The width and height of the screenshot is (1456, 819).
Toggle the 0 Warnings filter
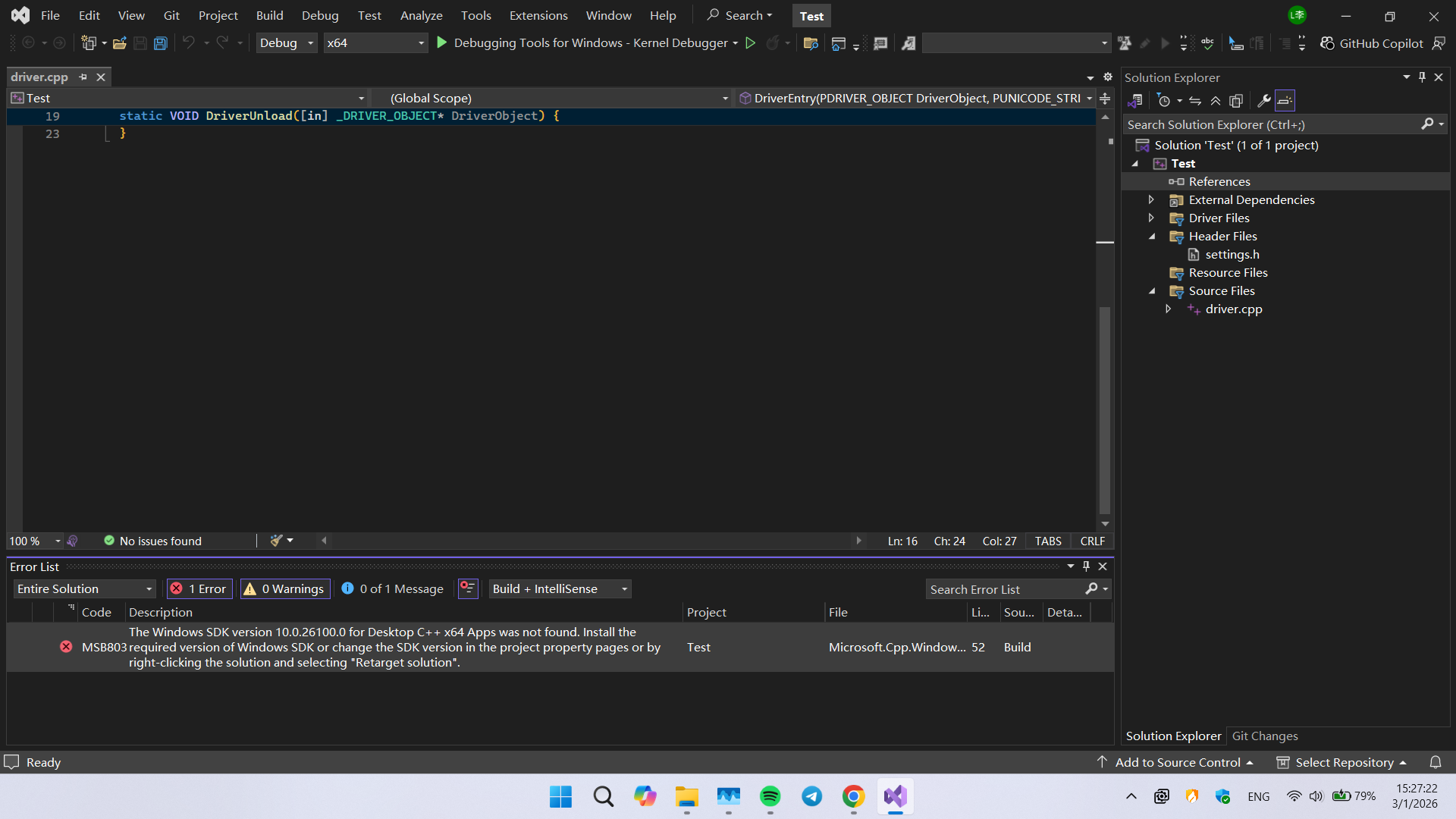285,589
